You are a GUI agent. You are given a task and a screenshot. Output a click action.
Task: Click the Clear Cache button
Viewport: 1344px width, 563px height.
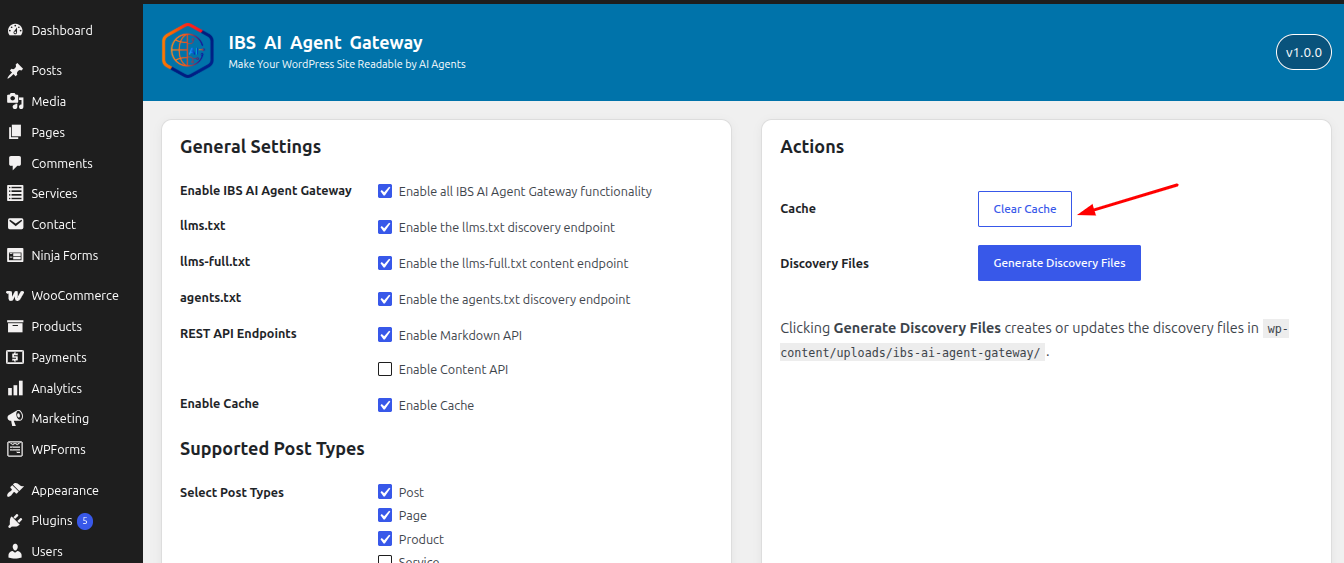[1025, 209]
